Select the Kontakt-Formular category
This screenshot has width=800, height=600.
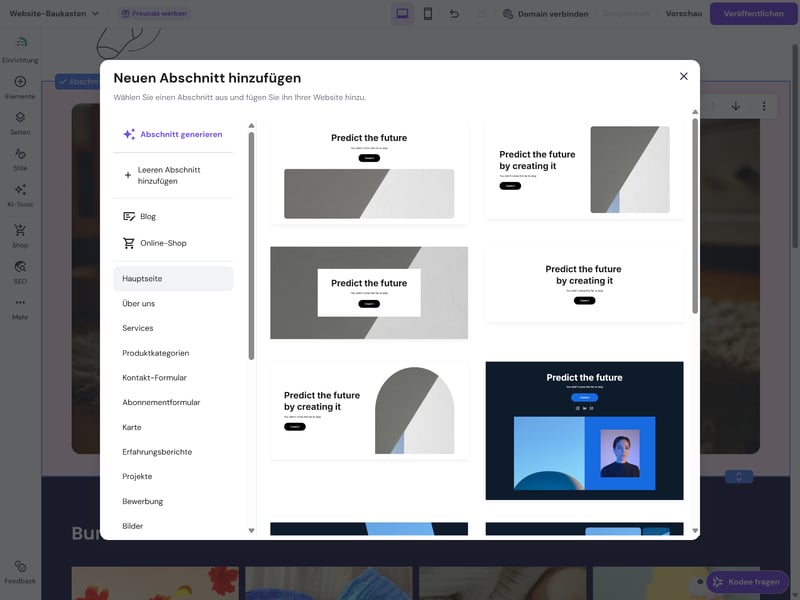pyautogui.click(x=154, y=378)
